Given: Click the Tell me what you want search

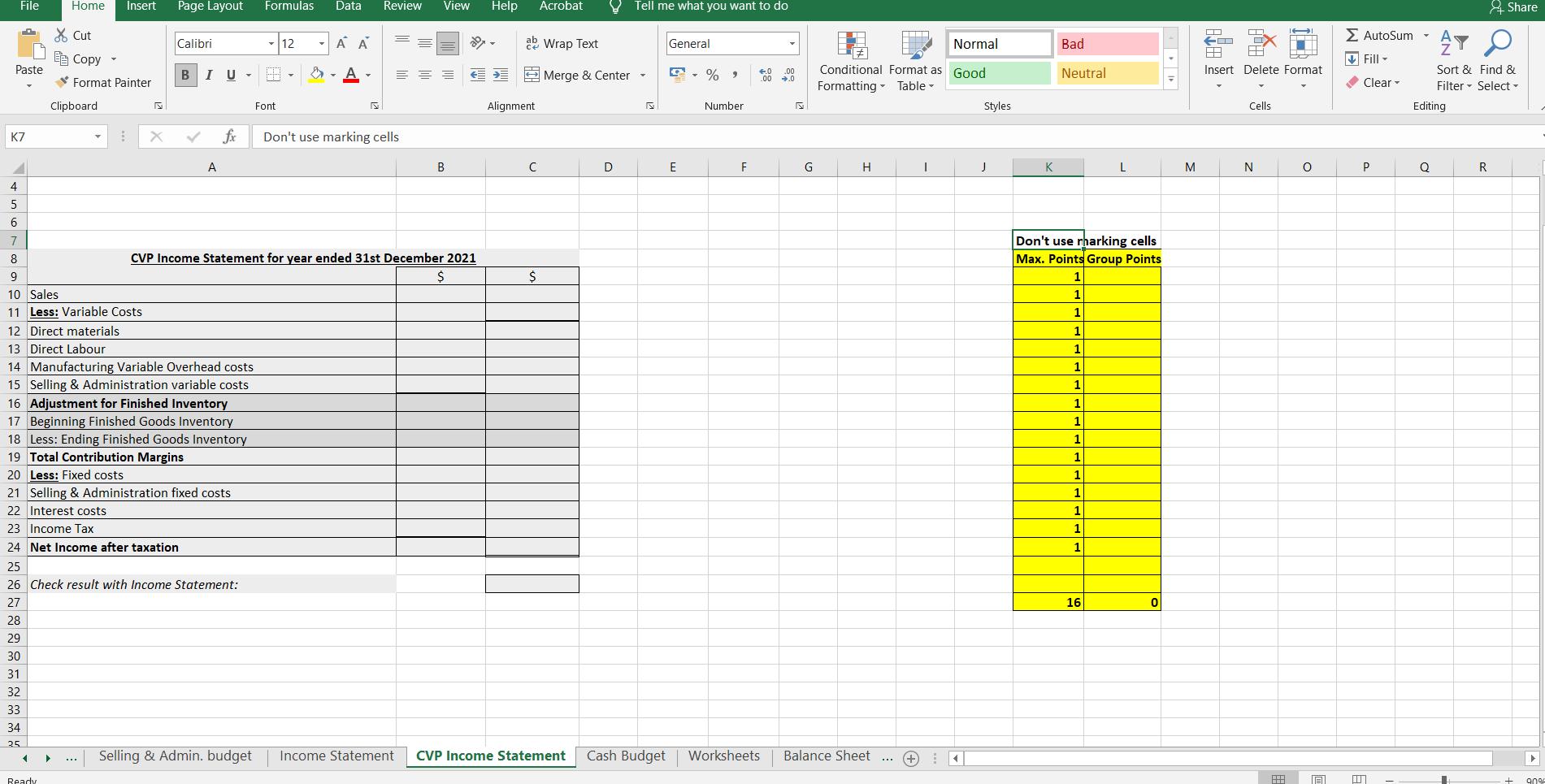Looking at the screenshot, I should coord(710,6).
